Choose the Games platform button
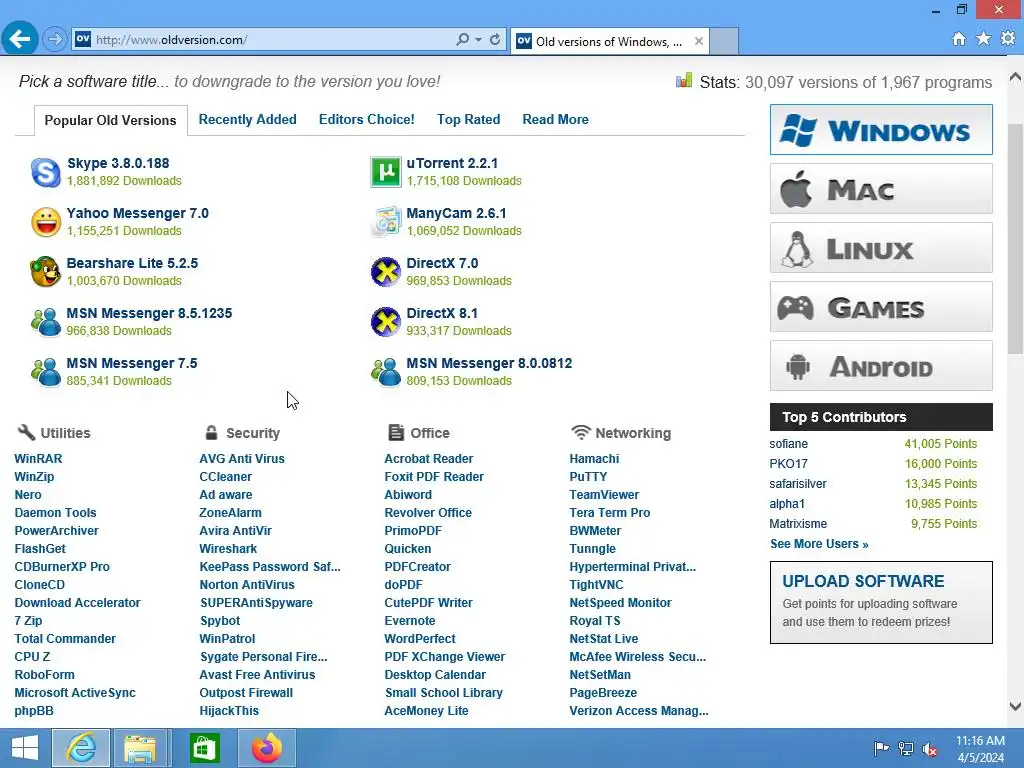 [881, 307]
